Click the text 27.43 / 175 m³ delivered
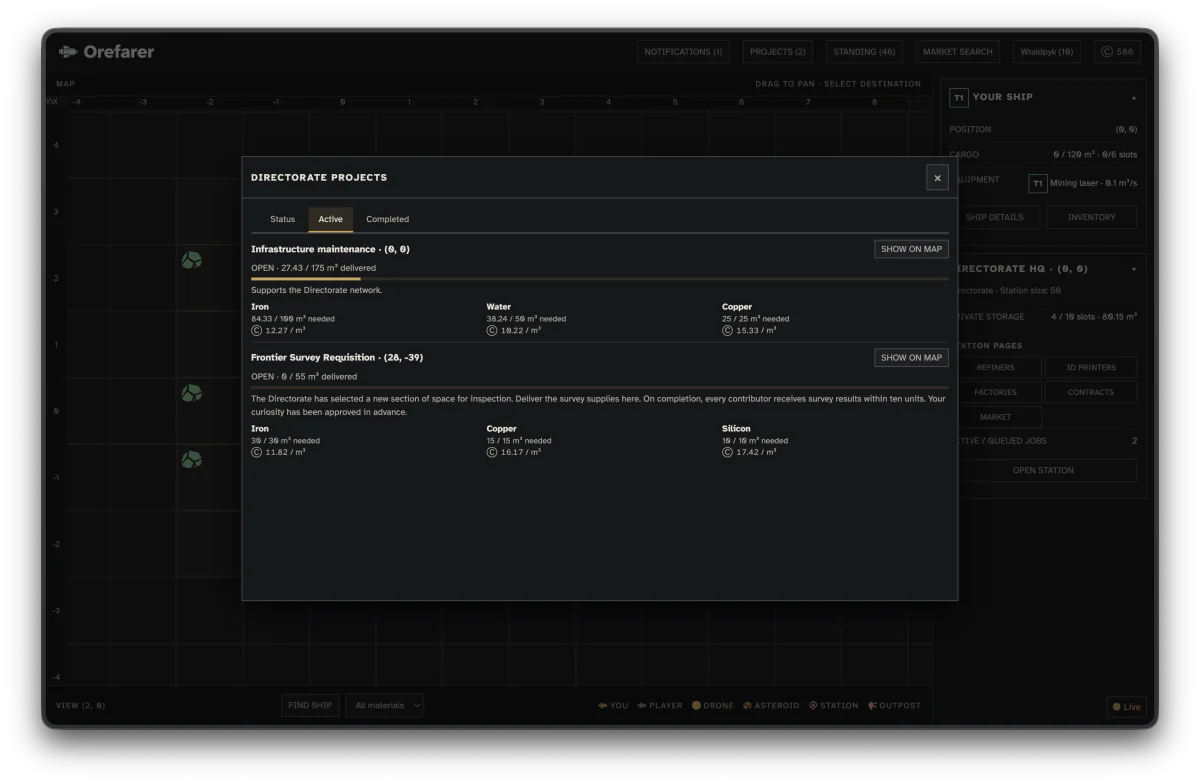Image resolution: width=1200 pixels, height=784 pixels. pos(327,268)
